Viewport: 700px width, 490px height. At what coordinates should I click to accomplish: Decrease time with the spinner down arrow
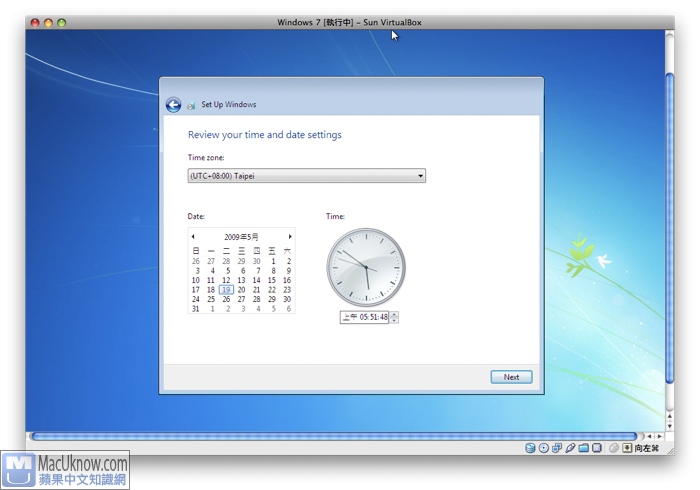tap(394, 320)
